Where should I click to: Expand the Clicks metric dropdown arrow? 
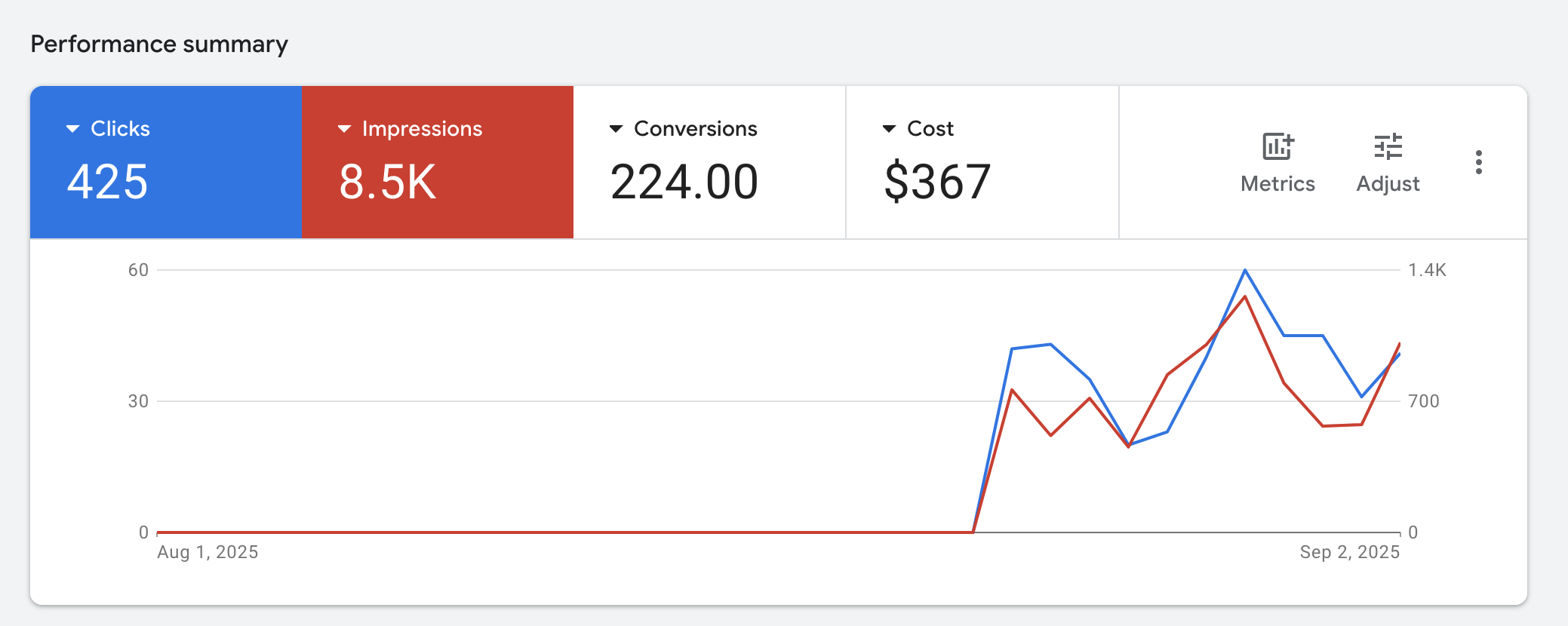click(73, 129)
